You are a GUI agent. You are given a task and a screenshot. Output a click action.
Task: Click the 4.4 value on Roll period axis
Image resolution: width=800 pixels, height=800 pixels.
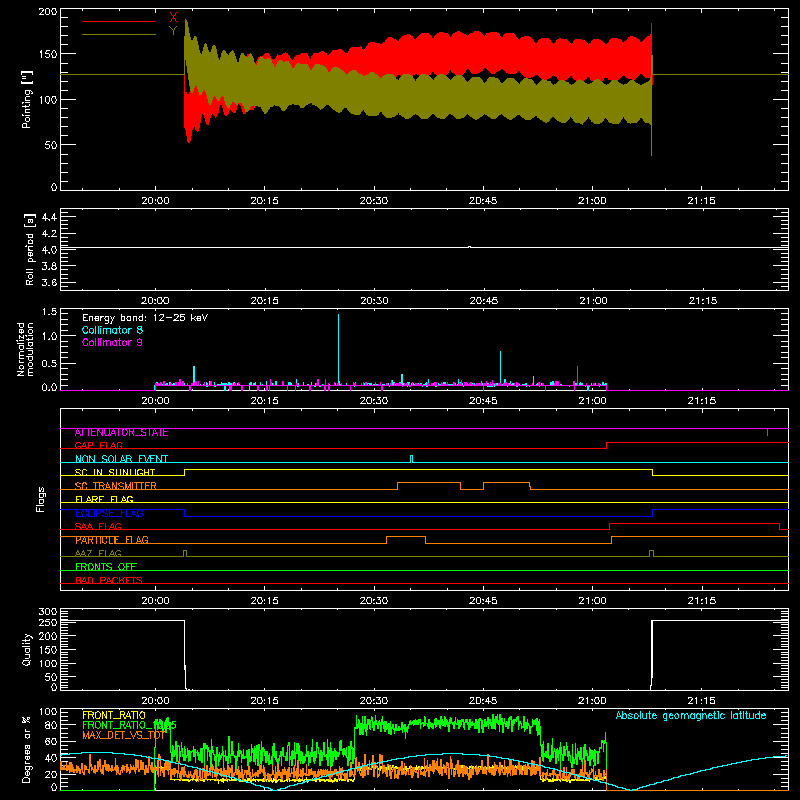click(x=49, y=217)
